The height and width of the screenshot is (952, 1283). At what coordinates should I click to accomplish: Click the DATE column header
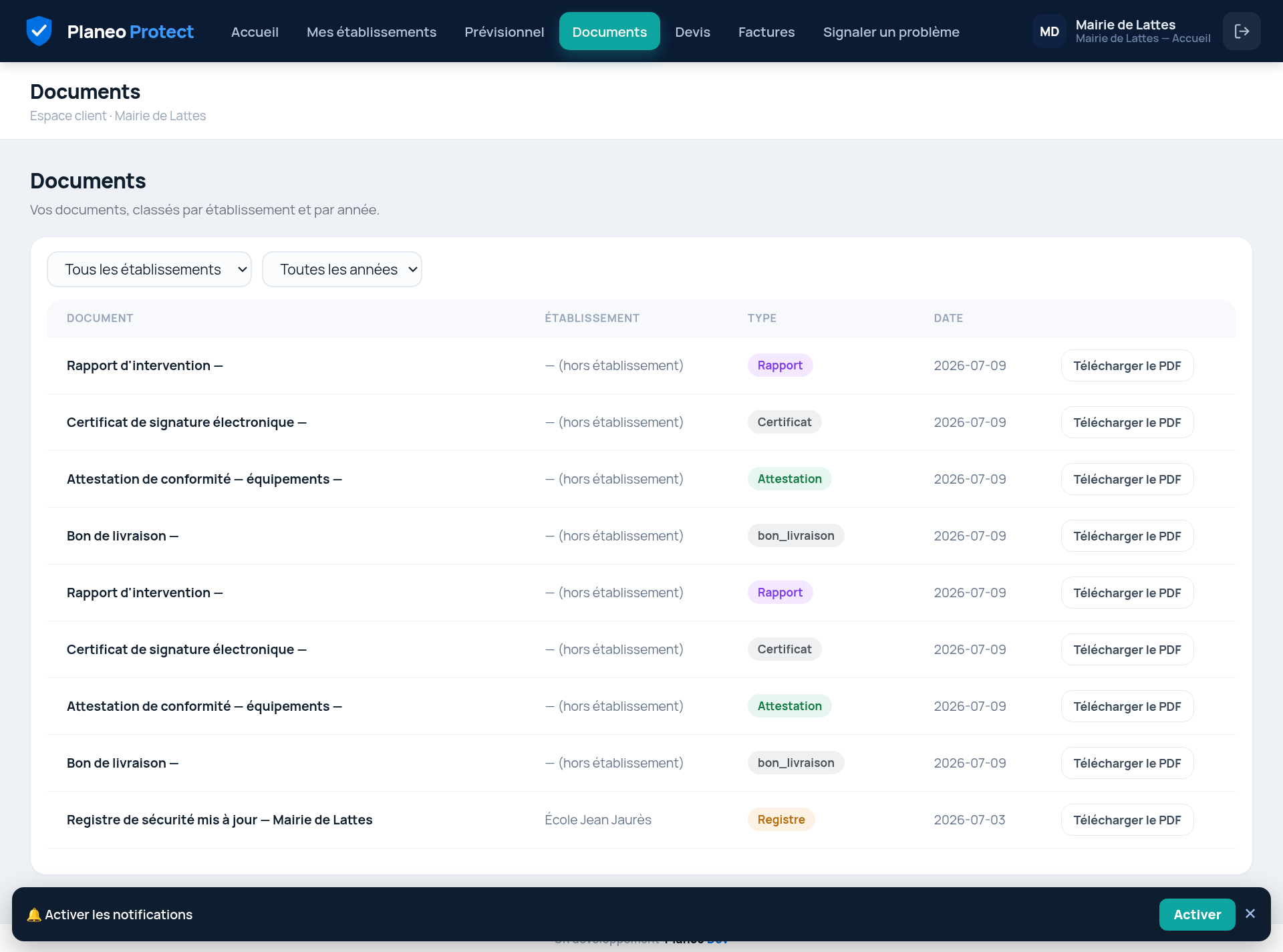948,318
